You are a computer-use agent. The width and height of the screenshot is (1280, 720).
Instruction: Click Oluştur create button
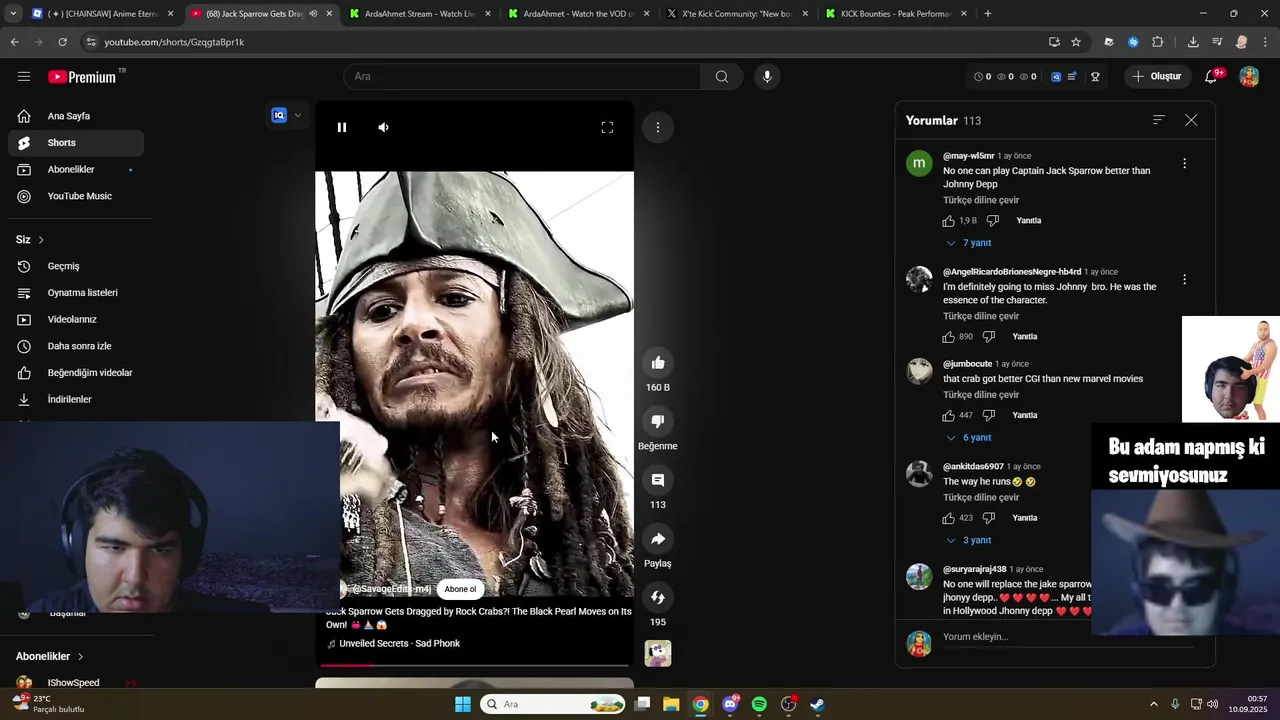[1157, 76]
